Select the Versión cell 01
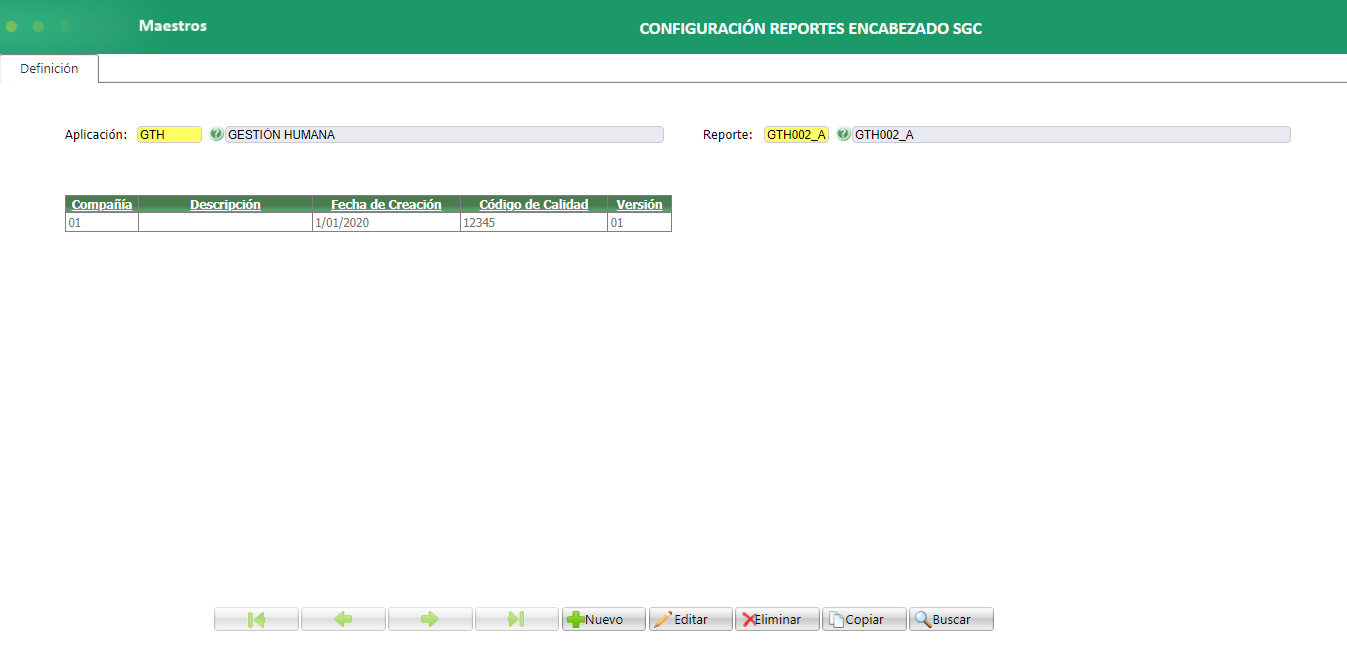Viewport: 1347px width, 669px height. coord(639,222)
